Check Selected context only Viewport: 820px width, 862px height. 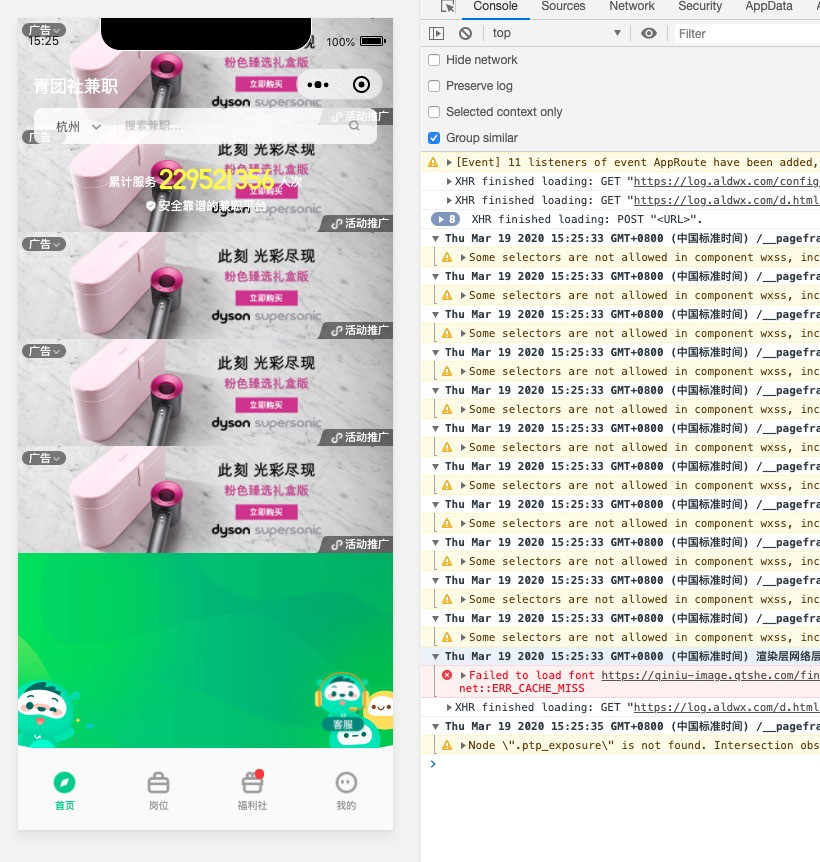click(x=434, y=112)
